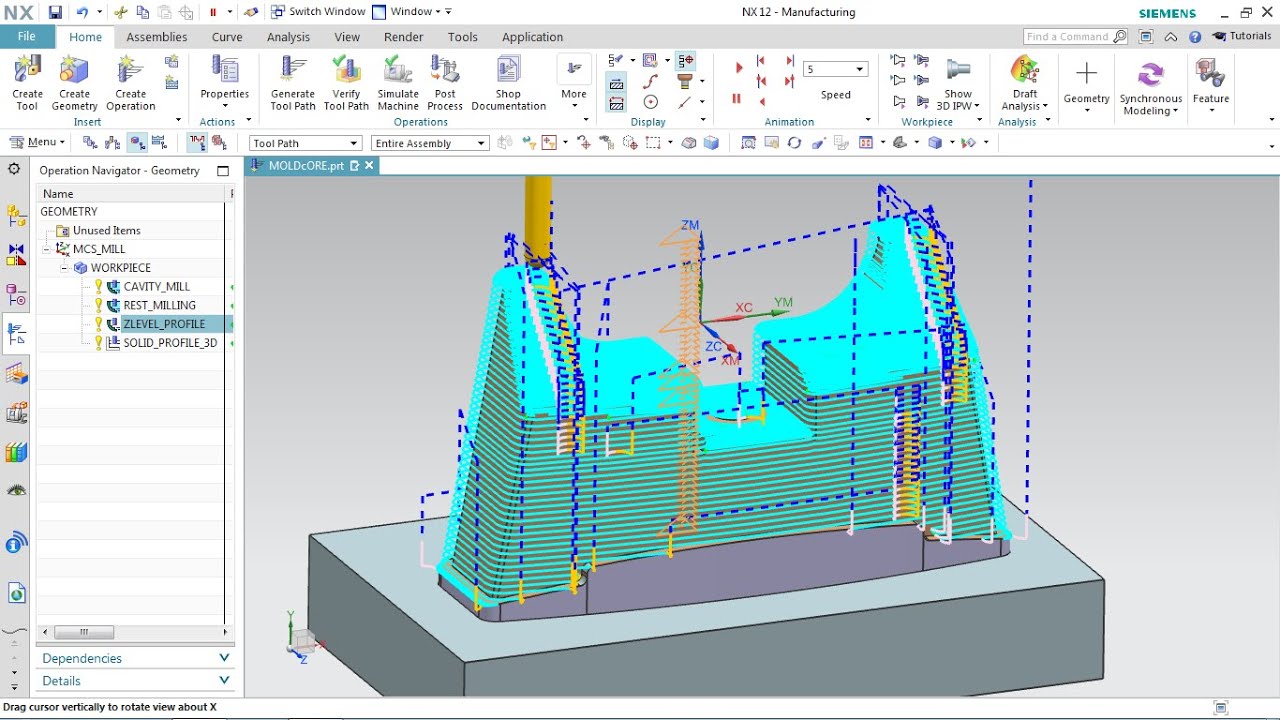1280x720 pixels.
Task: Toggle the highlighted tool path display button
Action: [198, 143]
